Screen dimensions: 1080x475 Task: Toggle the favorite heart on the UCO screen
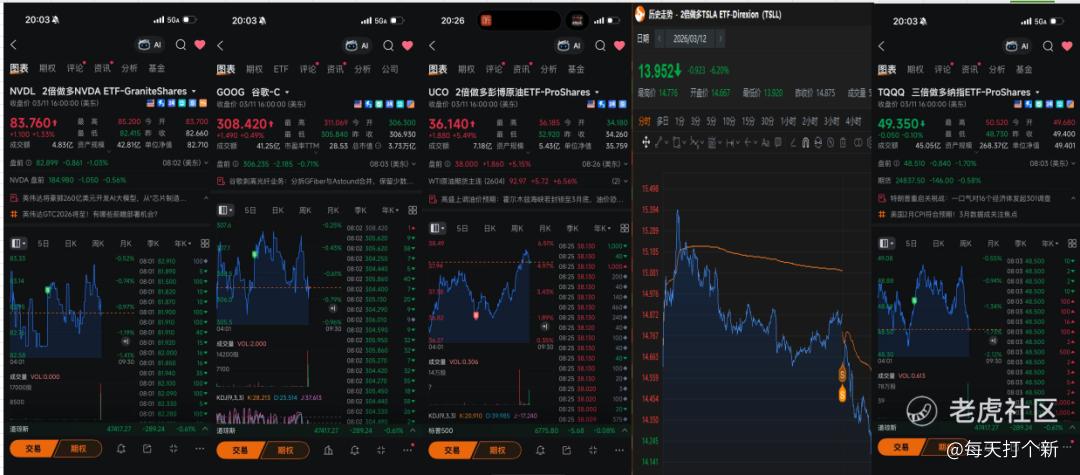(619, 45)
